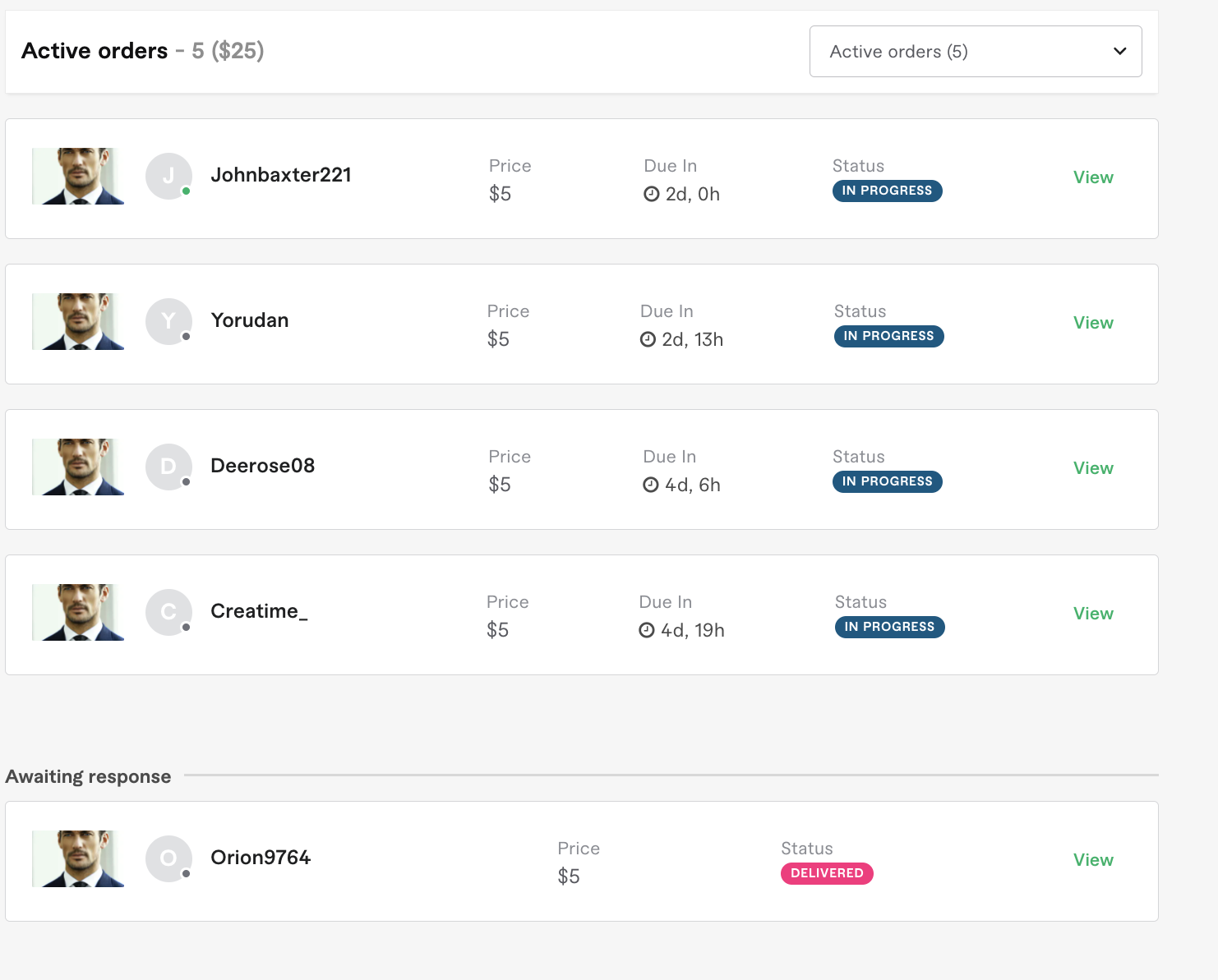1218x980 pixels.
Task: View the Yorudan order
Action: [1093, 323]
